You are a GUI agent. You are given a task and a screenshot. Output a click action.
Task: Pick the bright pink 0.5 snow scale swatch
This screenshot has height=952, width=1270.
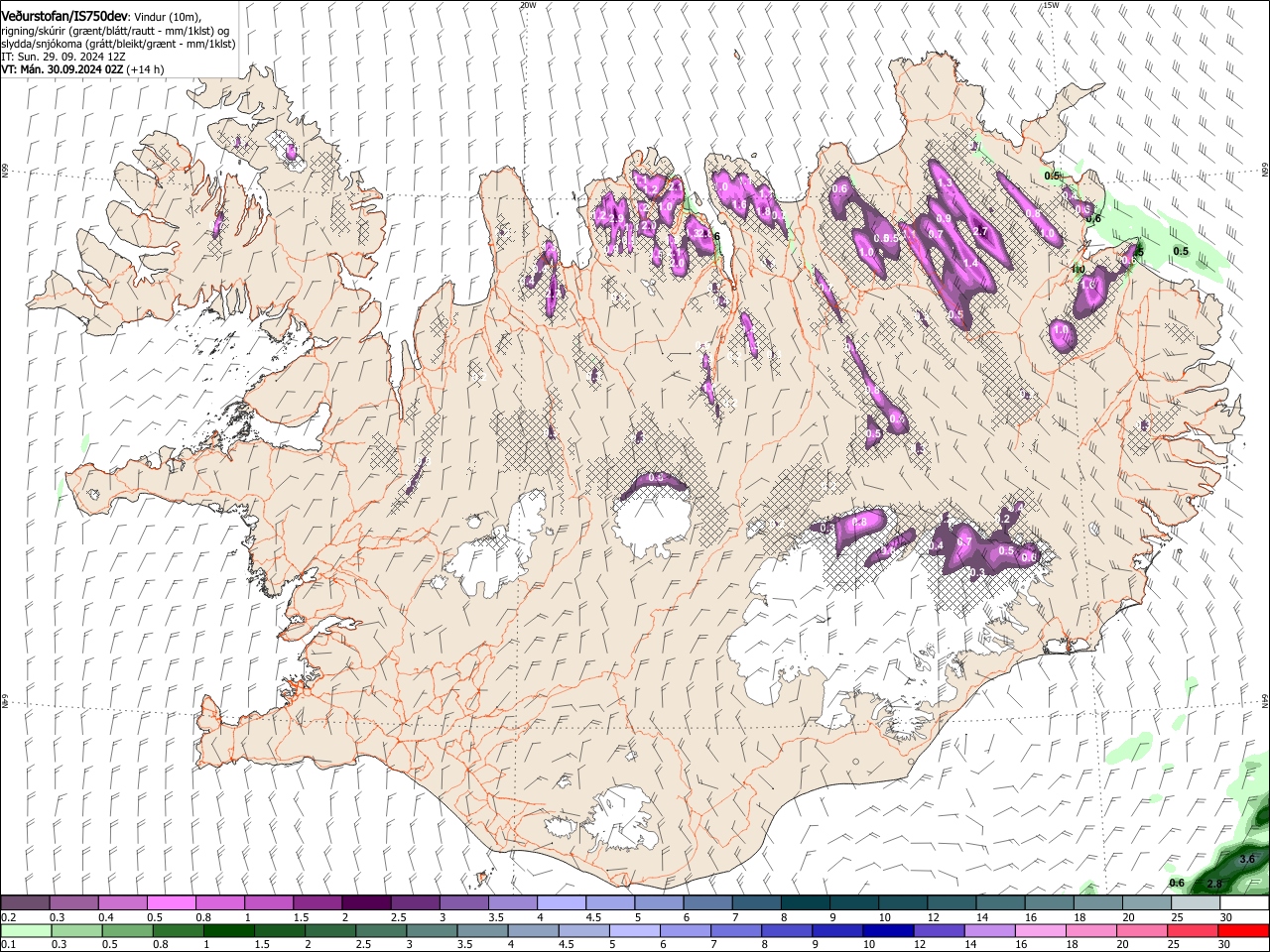click(x=171, y=902)
